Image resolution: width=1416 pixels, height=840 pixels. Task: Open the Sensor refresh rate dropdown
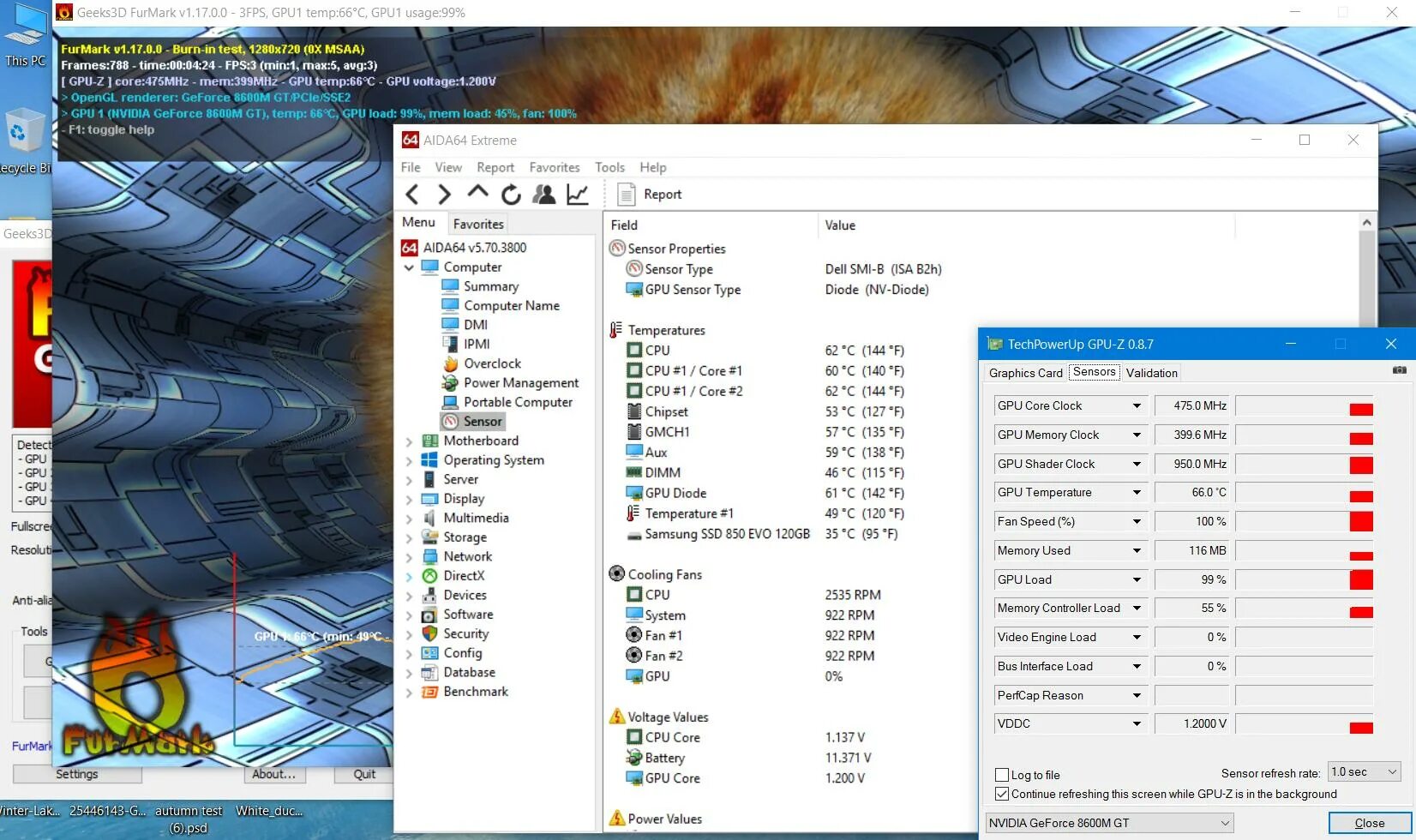point(1365,772)
